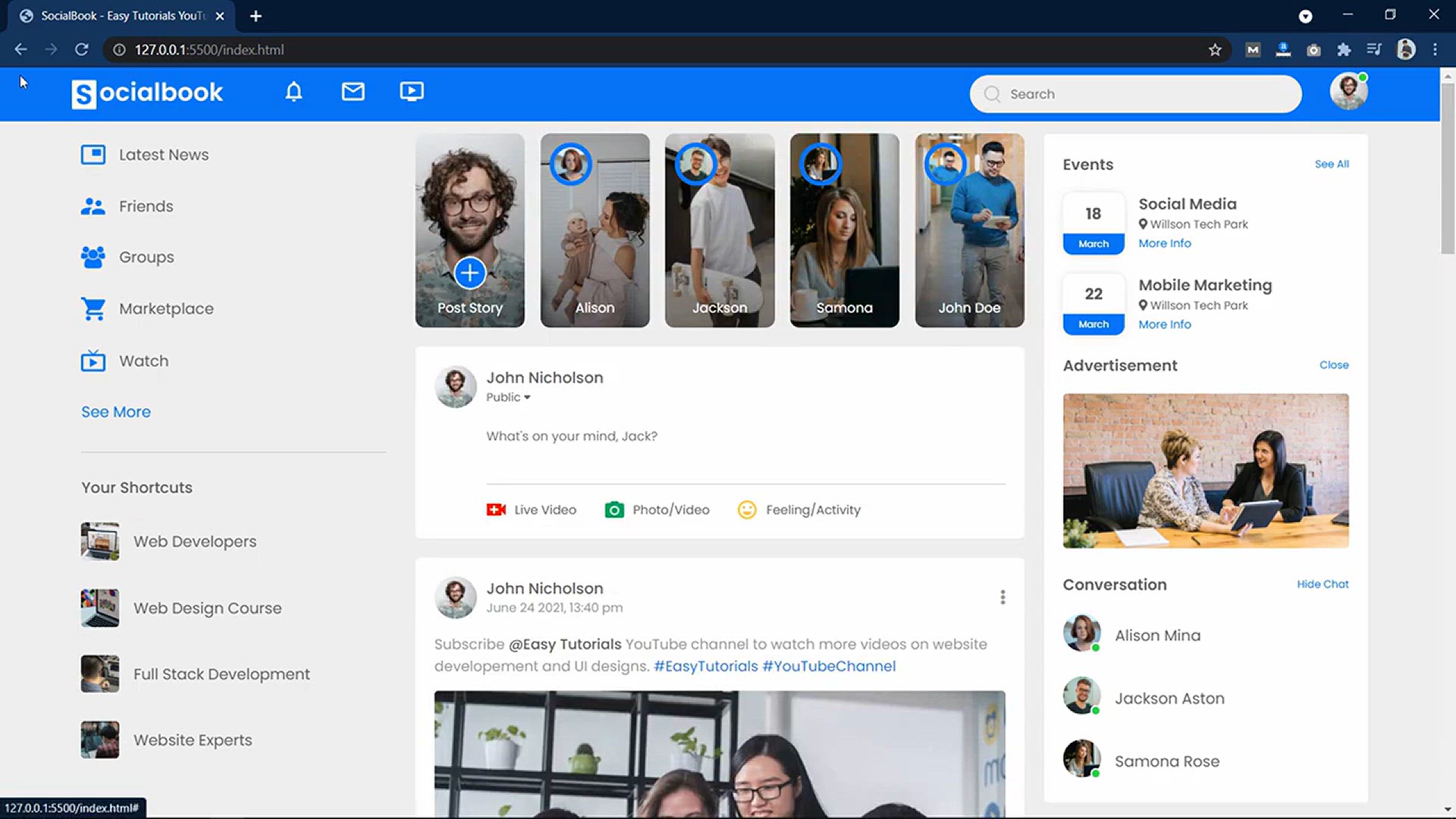Click the Latest News sidebar icon

coord(93,155)
